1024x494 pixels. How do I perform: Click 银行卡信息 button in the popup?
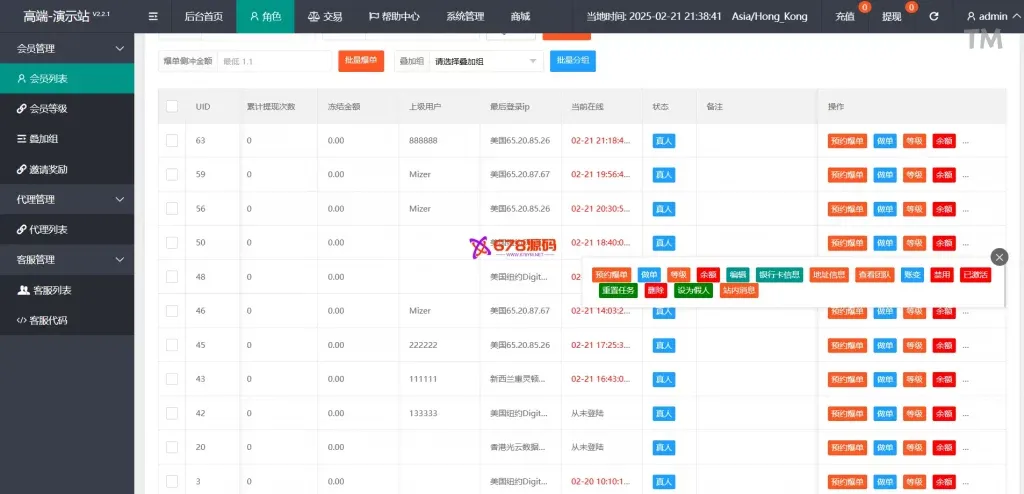pos(779,274)
